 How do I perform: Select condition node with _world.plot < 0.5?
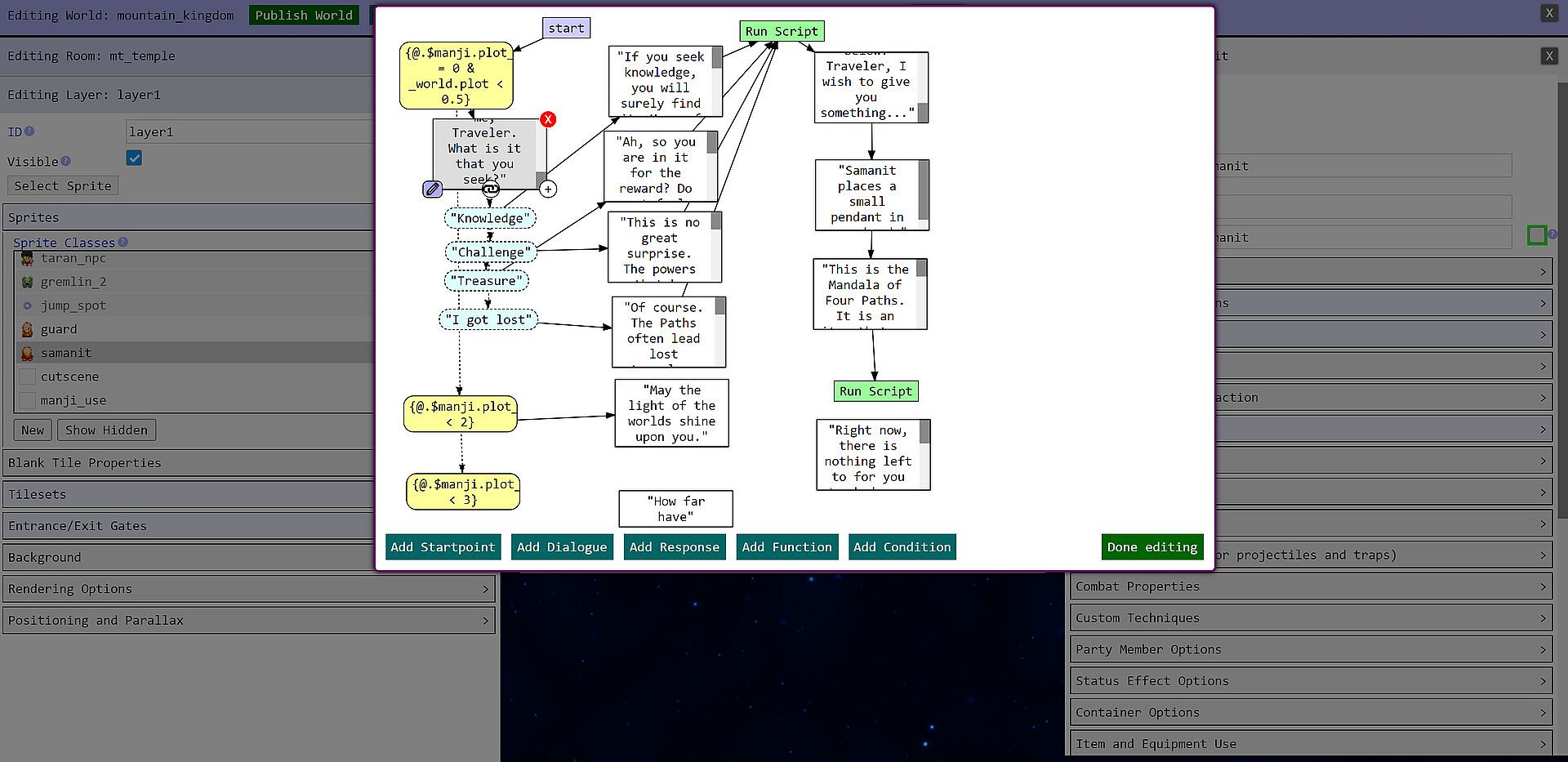coord(457,76)
